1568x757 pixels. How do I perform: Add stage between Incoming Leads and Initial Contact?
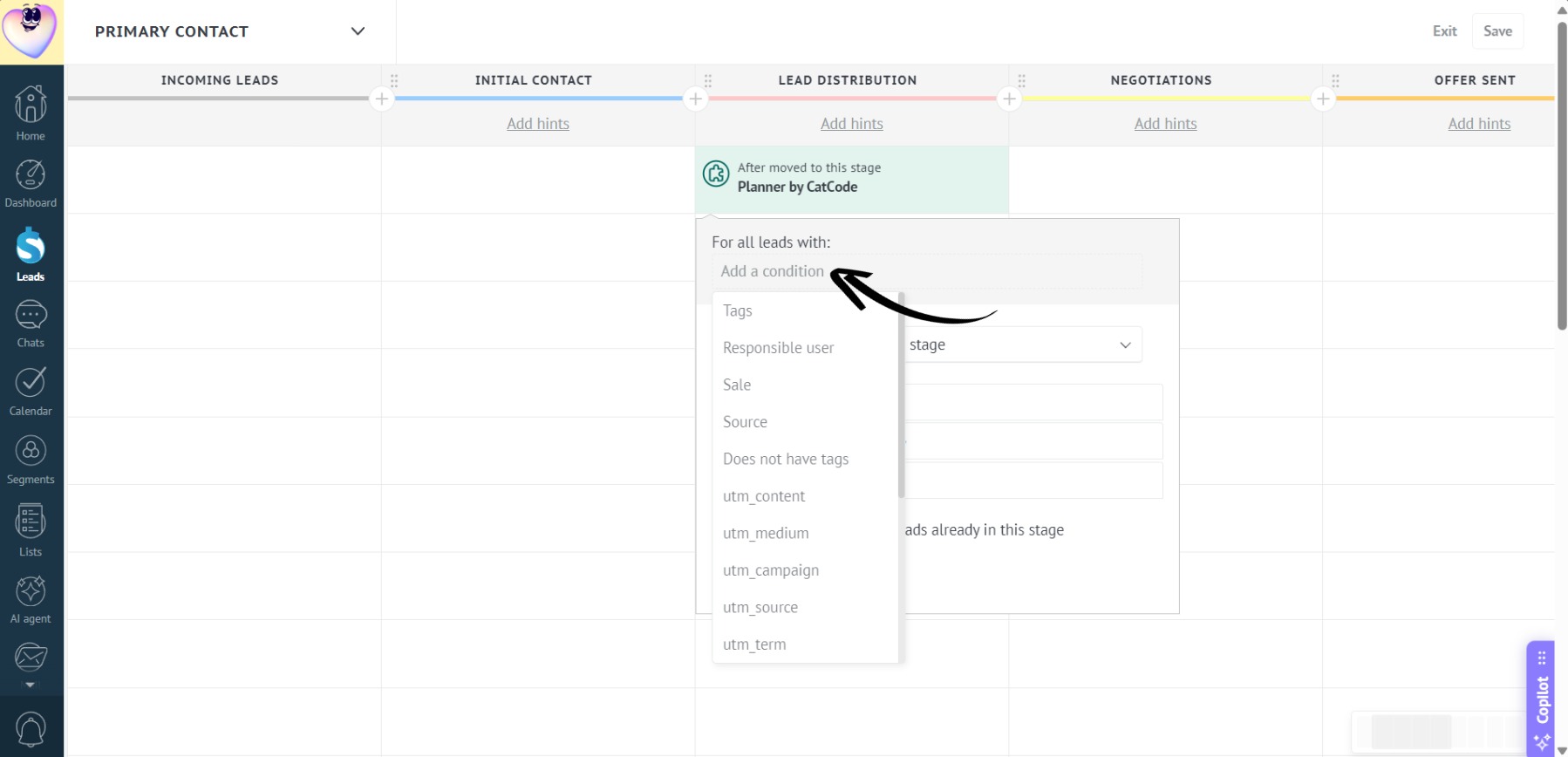381,99
